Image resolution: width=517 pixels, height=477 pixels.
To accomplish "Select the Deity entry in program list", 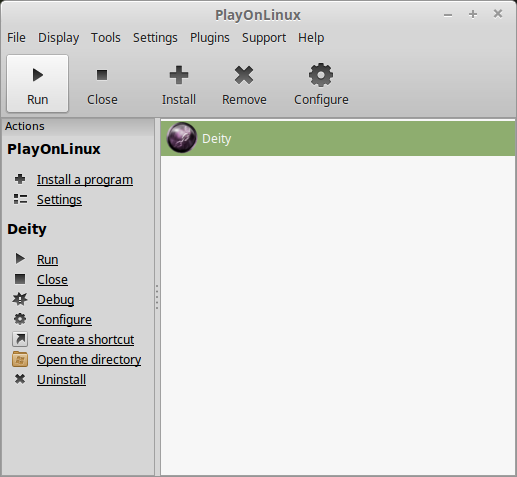I will point(338,138).
